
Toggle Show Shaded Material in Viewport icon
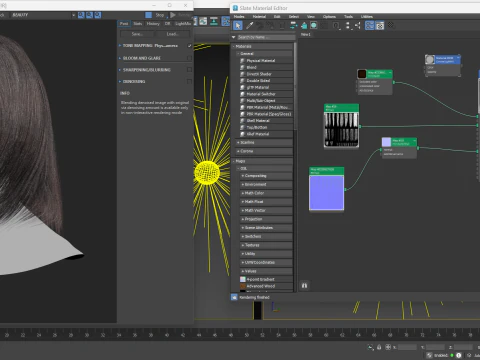314,25
